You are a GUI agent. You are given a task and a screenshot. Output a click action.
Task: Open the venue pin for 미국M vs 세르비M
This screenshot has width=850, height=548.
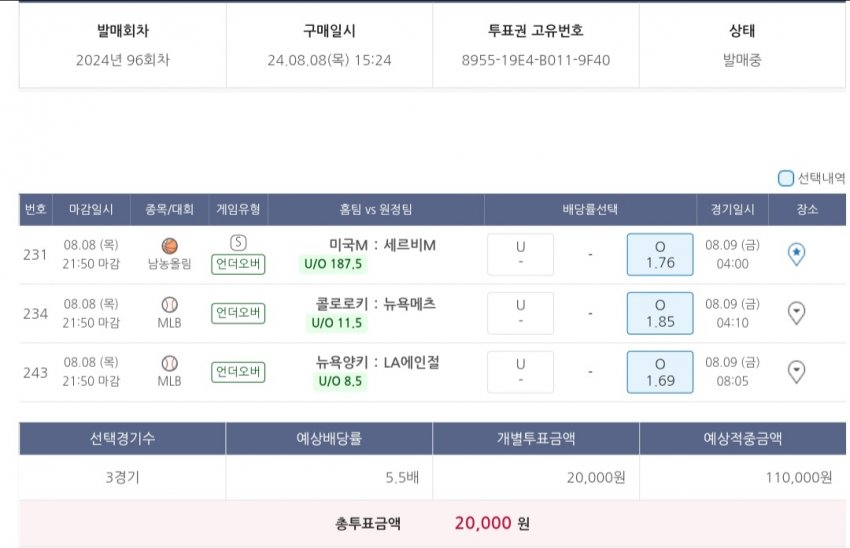tap(797, 254)
